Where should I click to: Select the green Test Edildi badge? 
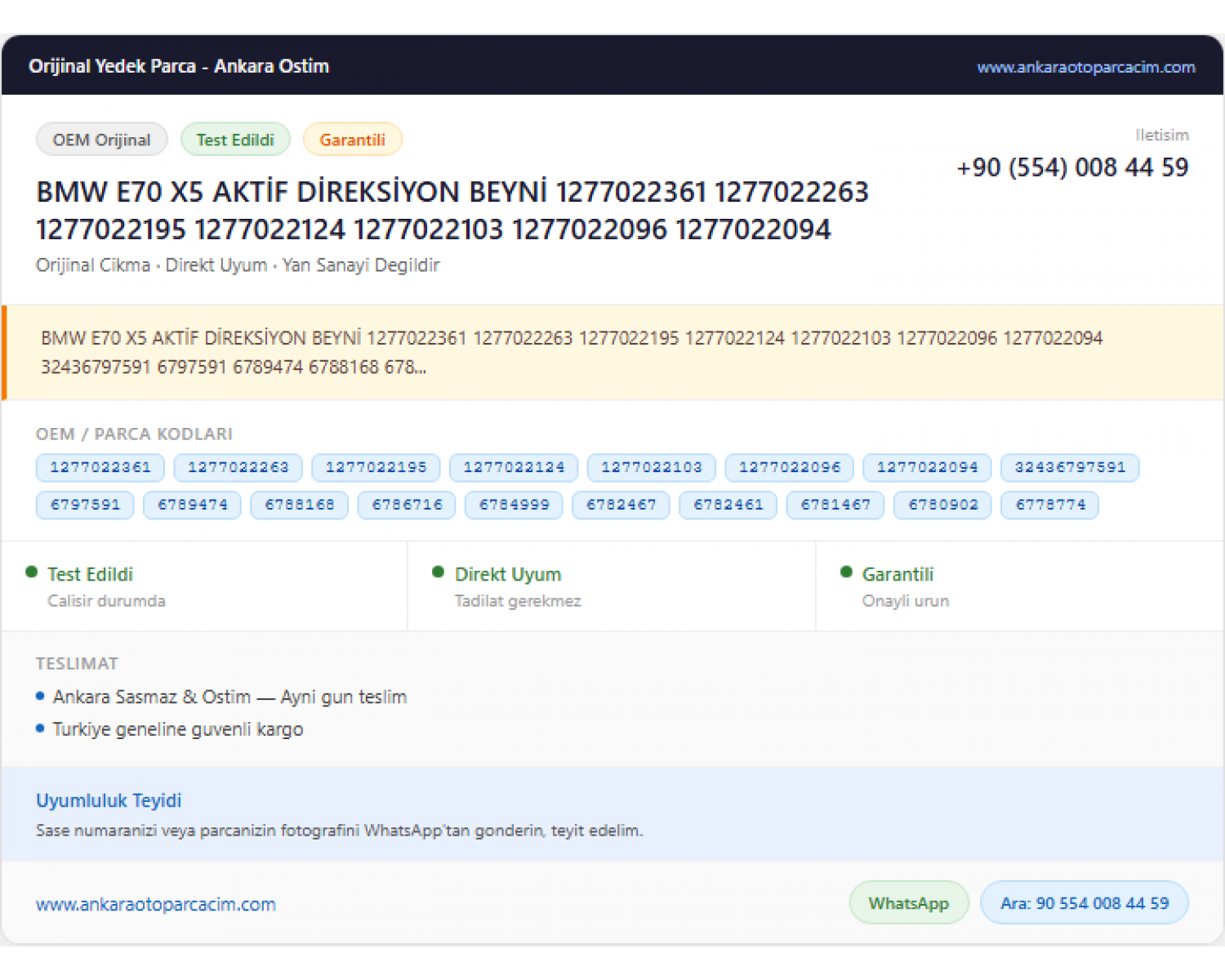(235, 140)
